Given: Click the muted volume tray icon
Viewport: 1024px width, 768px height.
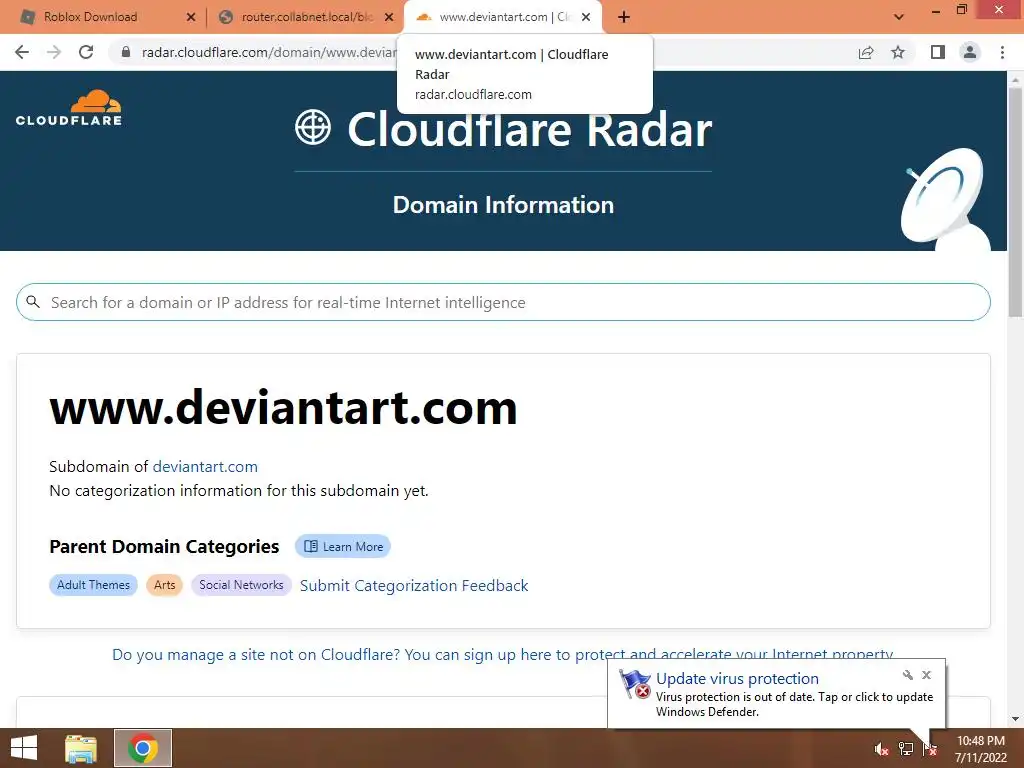Looking at the screenshot, I should (x=881, y=749).
